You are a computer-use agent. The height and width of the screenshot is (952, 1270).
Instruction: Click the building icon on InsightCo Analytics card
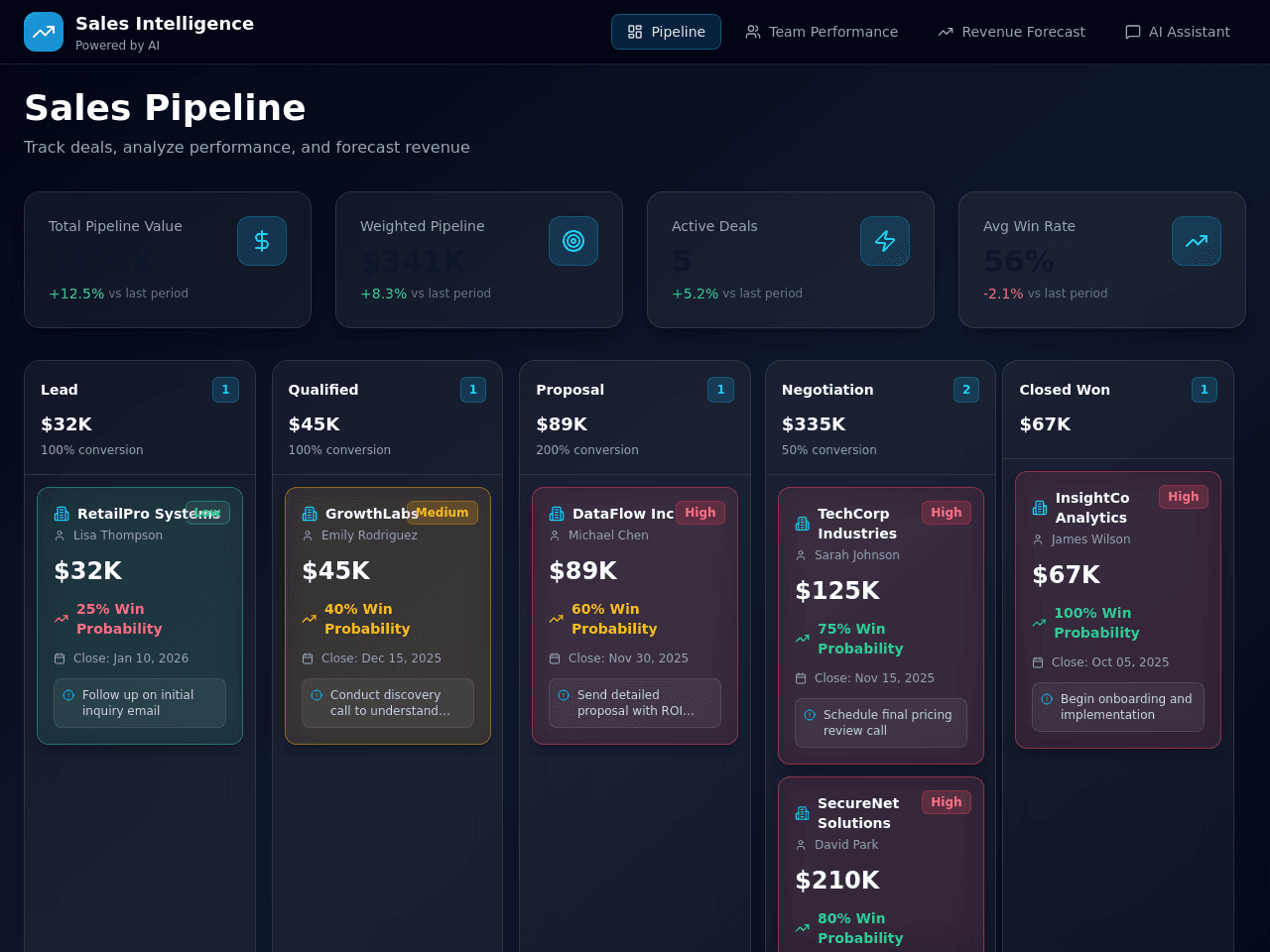tap(1040, 508)
